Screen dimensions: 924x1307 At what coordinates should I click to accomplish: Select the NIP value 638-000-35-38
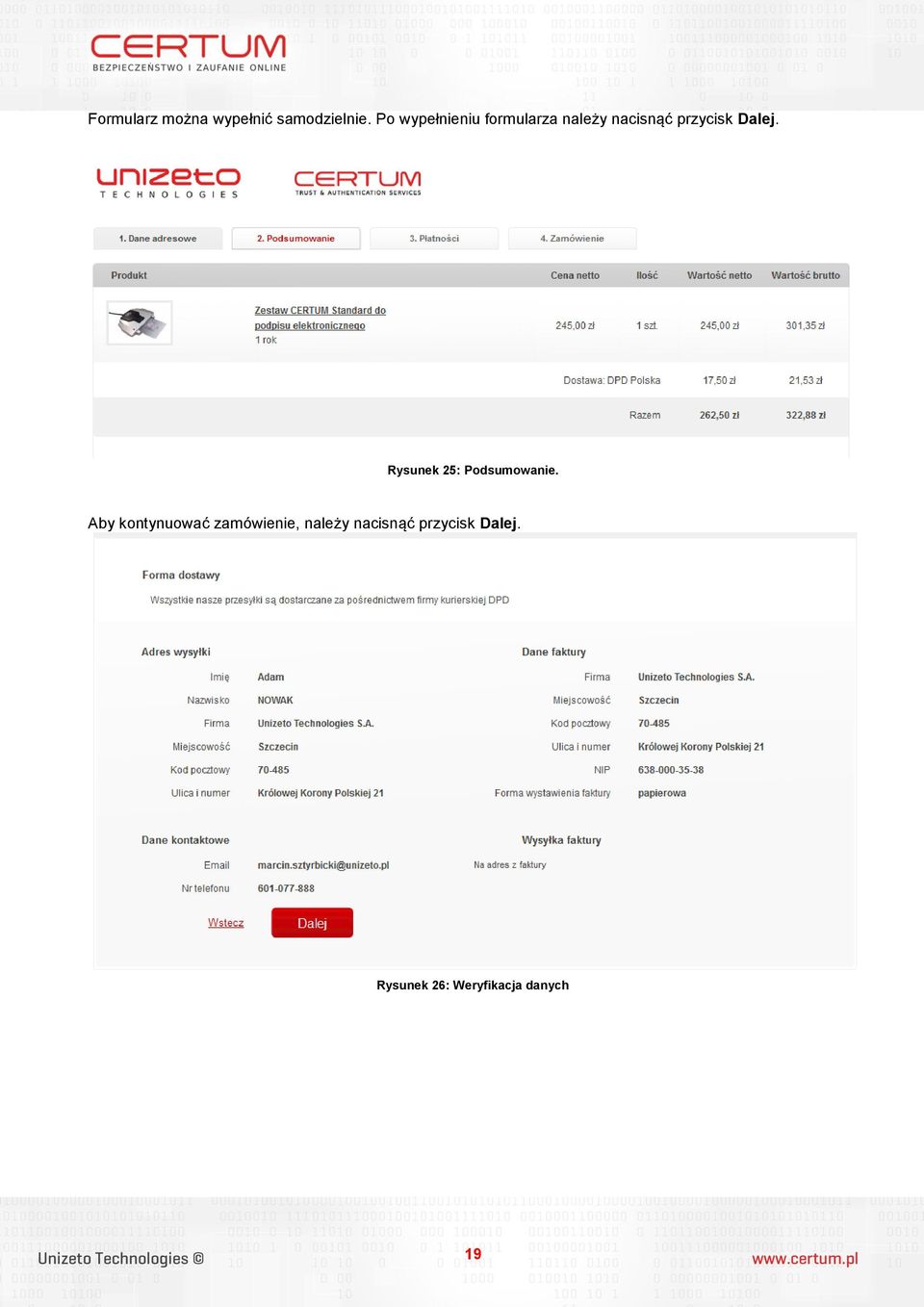coord(671,770)
